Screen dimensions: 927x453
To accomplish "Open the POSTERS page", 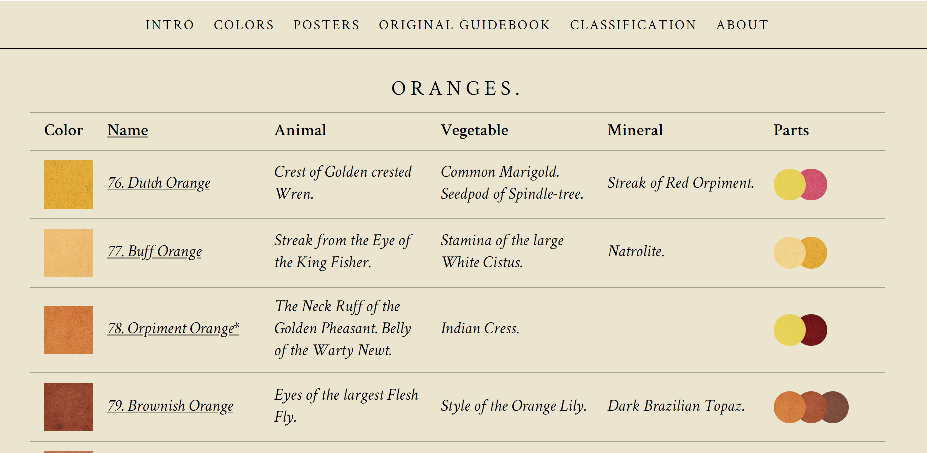I will click(x=326, y=25).
